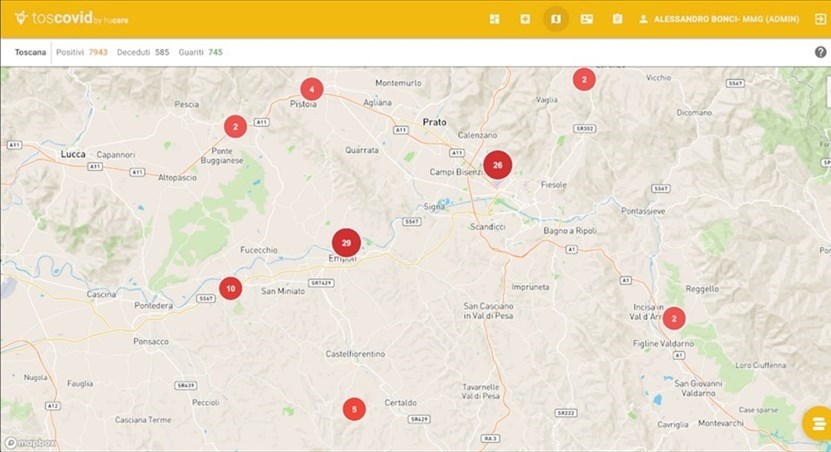Click cluster marker 29 at Empoli
The width and height of the screenshot is (831, 452).
click(346, 243)
